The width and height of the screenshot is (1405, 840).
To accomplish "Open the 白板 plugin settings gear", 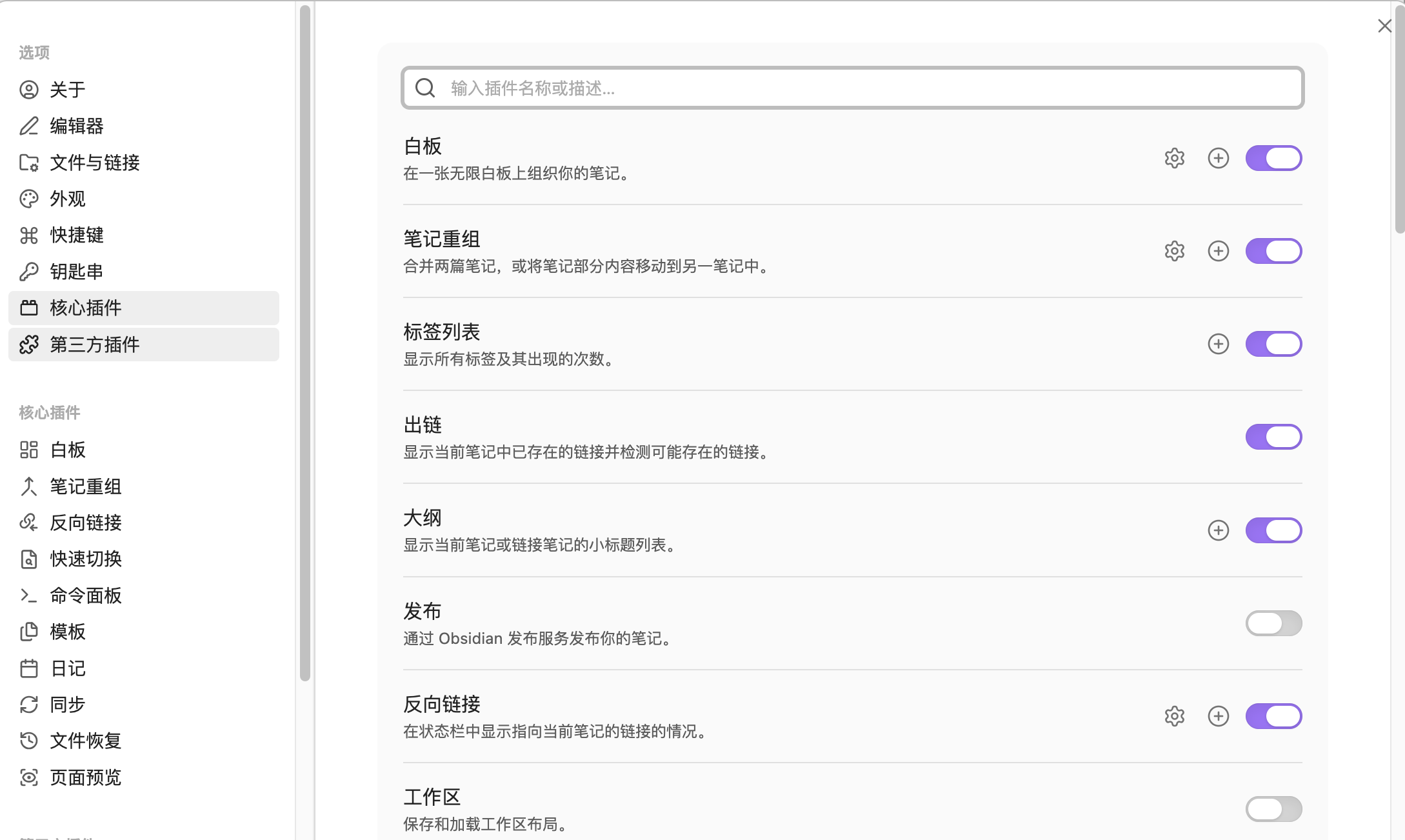I will (x=1174, y=158).
